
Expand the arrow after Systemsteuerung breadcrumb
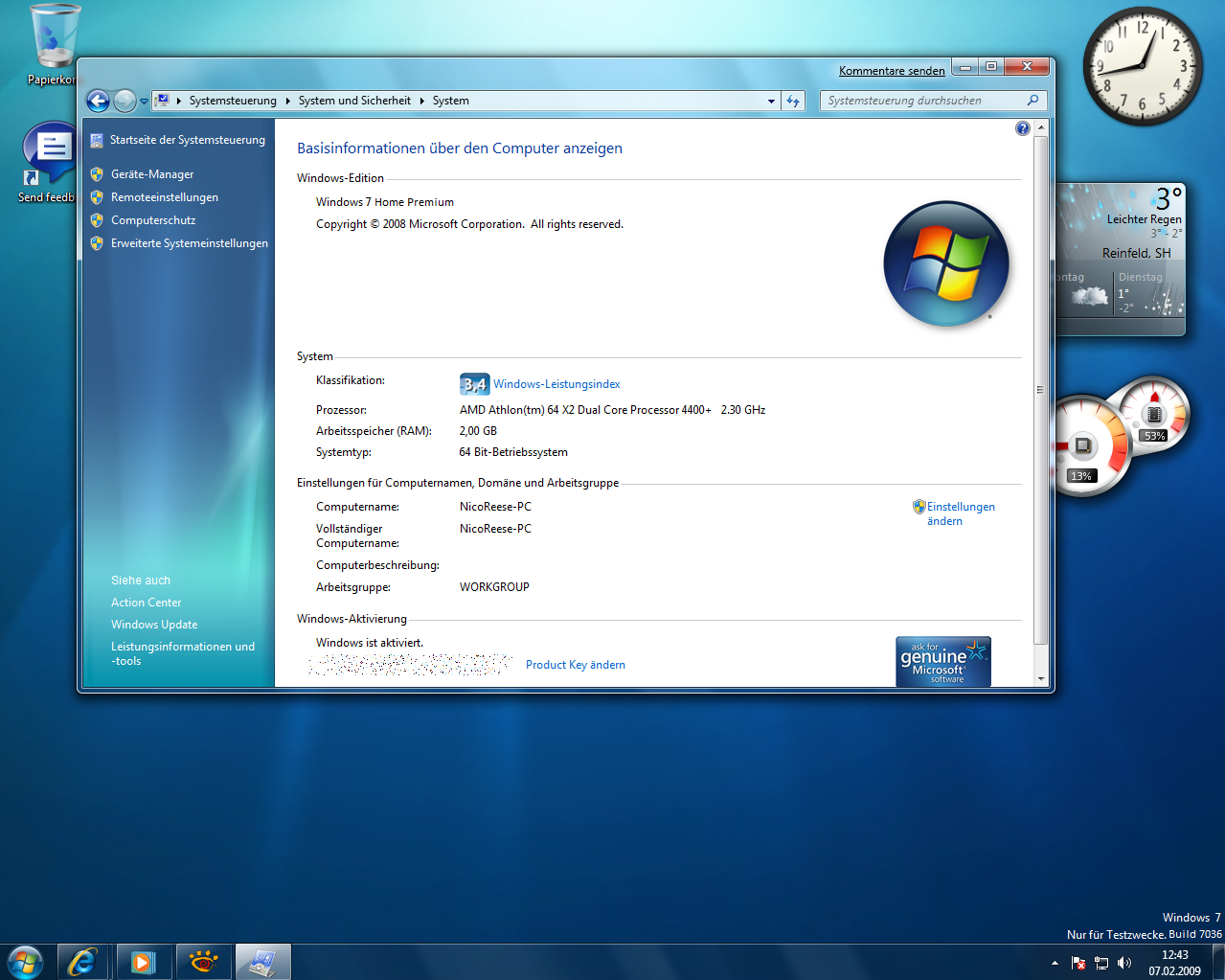pyautogui.click(x=287, y=101)
